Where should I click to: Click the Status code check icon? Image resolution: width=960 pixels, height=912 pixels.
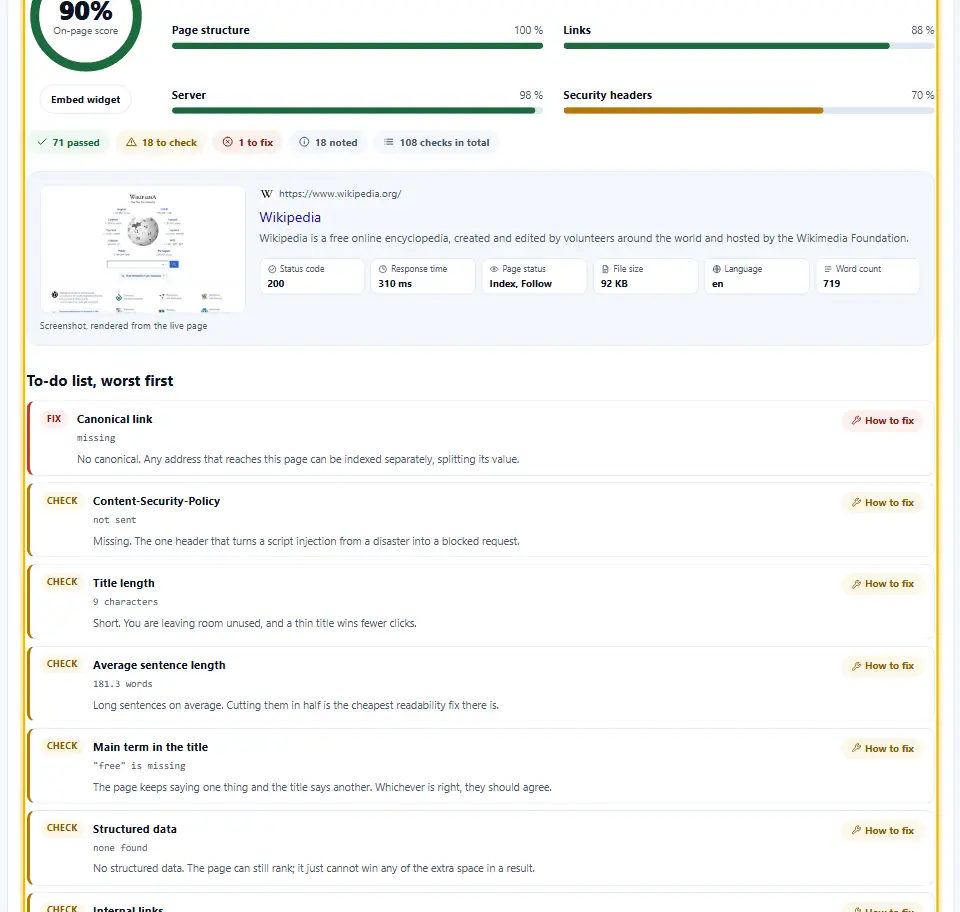272,269
